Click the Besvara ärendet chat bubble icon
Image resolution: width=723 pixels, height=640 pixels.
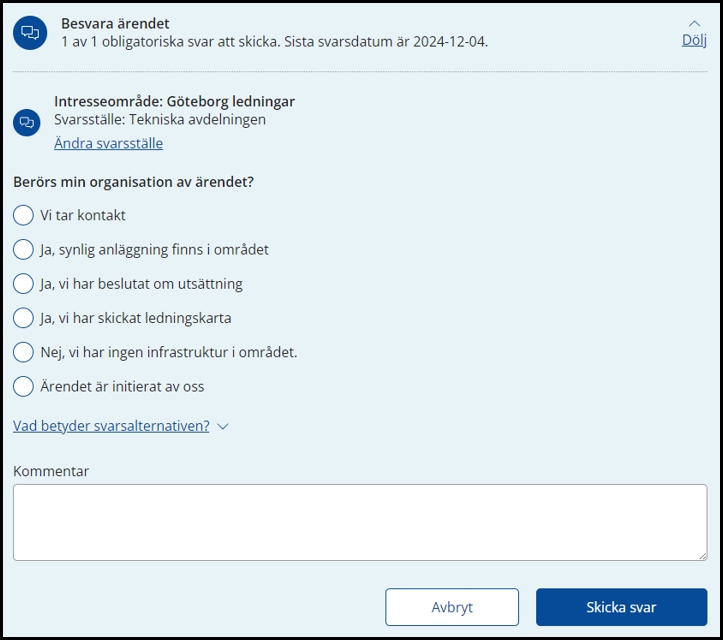[x=30, y=32]
